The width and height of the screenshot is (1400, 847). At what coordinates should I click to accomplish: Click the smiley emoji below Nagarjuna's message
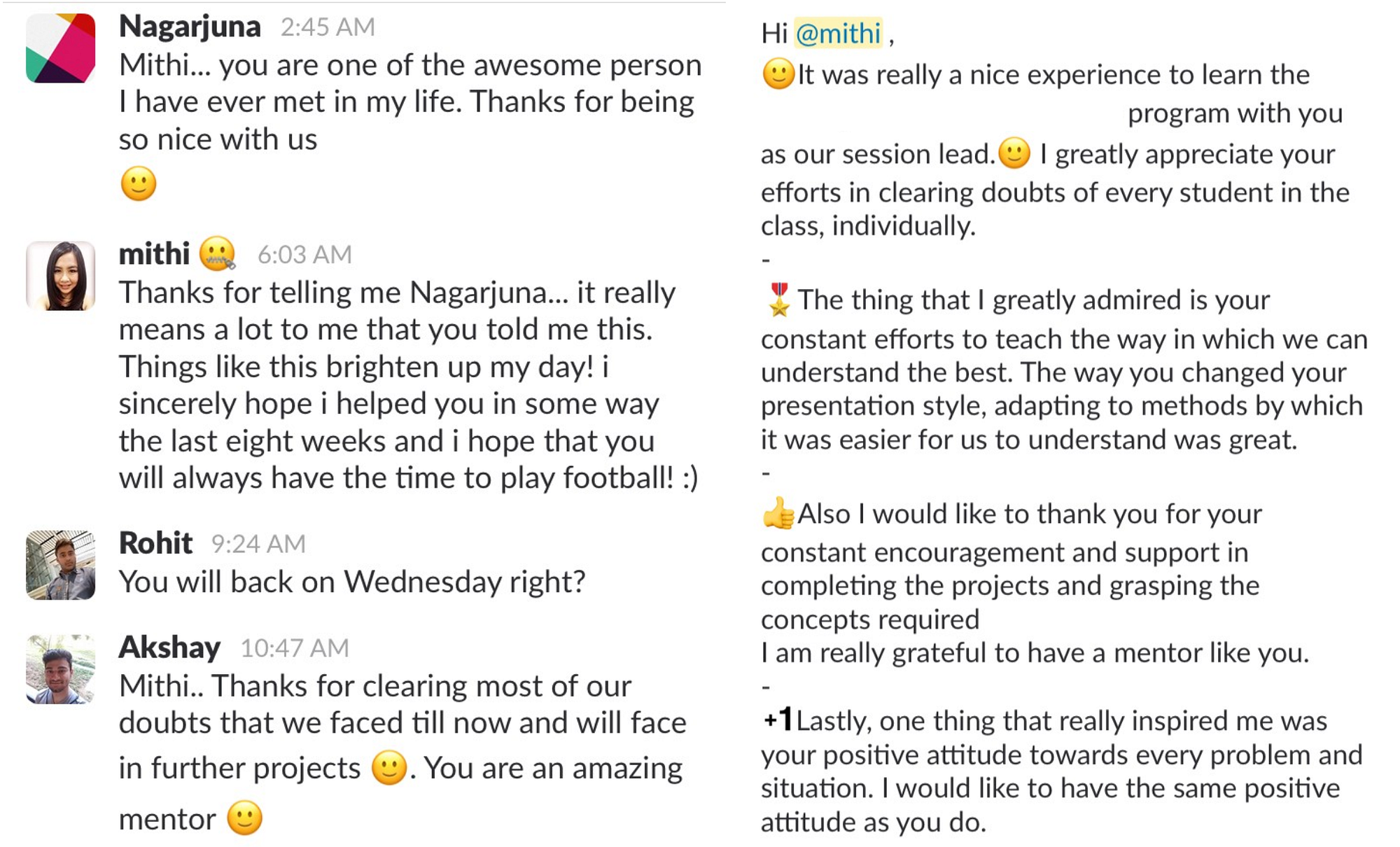[138, 183]
